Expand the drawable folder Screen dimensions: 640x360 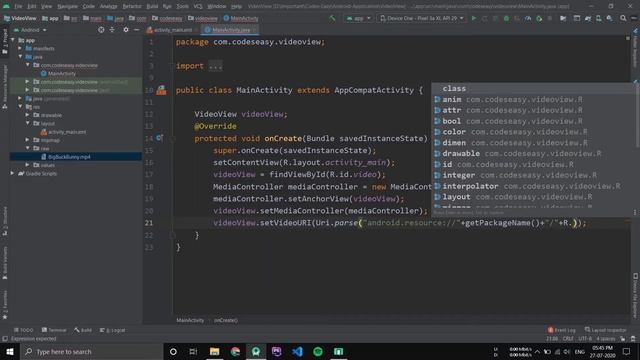[28, 115]
